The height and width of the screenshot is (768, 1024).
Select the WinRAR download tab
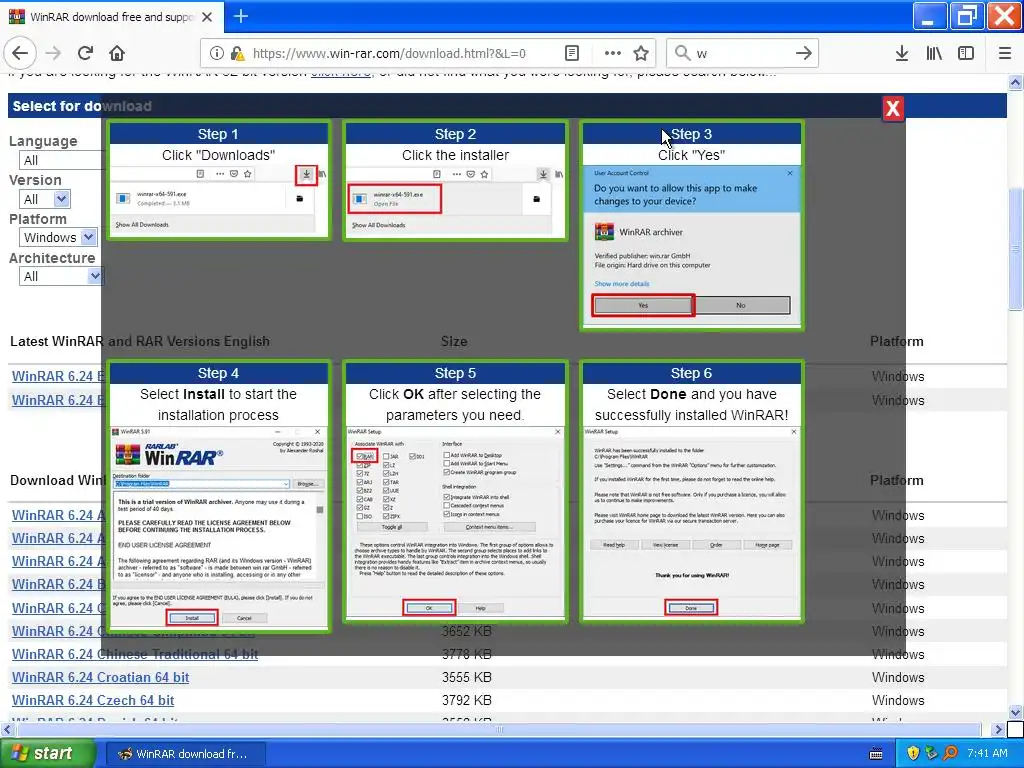click(111, 17)
